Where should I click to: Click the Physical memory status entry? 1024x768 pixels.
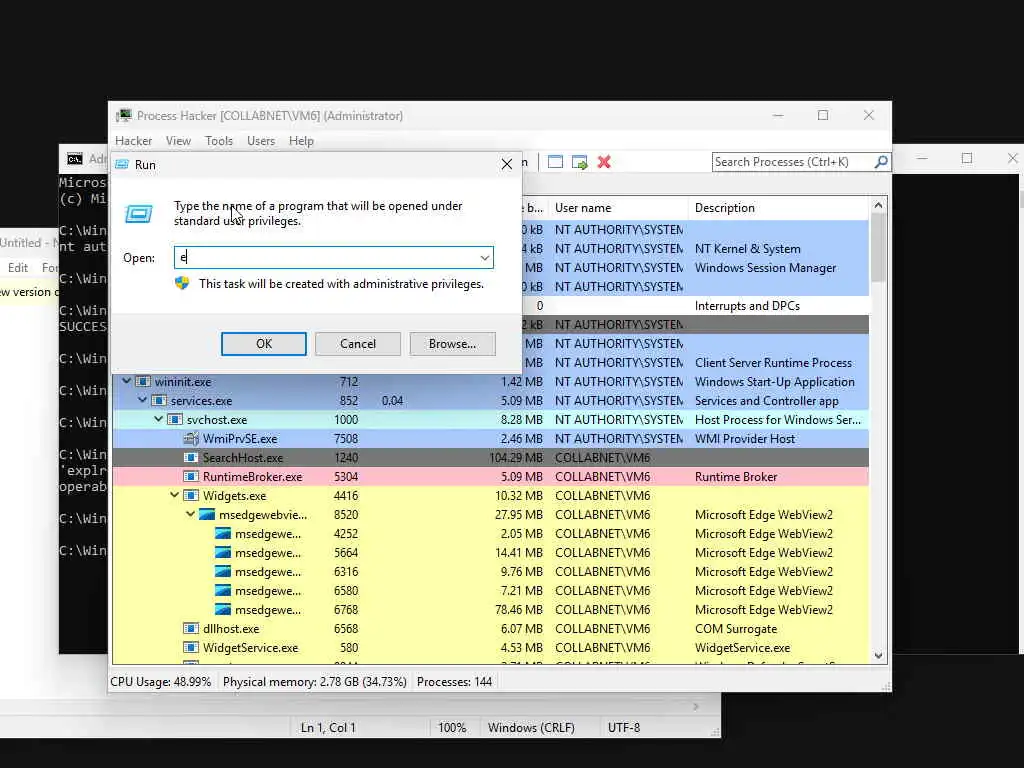315,681
